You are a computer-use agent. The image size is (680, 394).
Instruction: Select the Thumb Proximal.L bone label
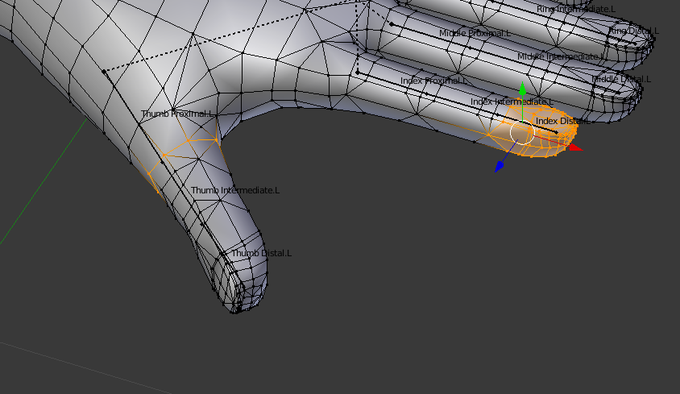tap(178, 114)
